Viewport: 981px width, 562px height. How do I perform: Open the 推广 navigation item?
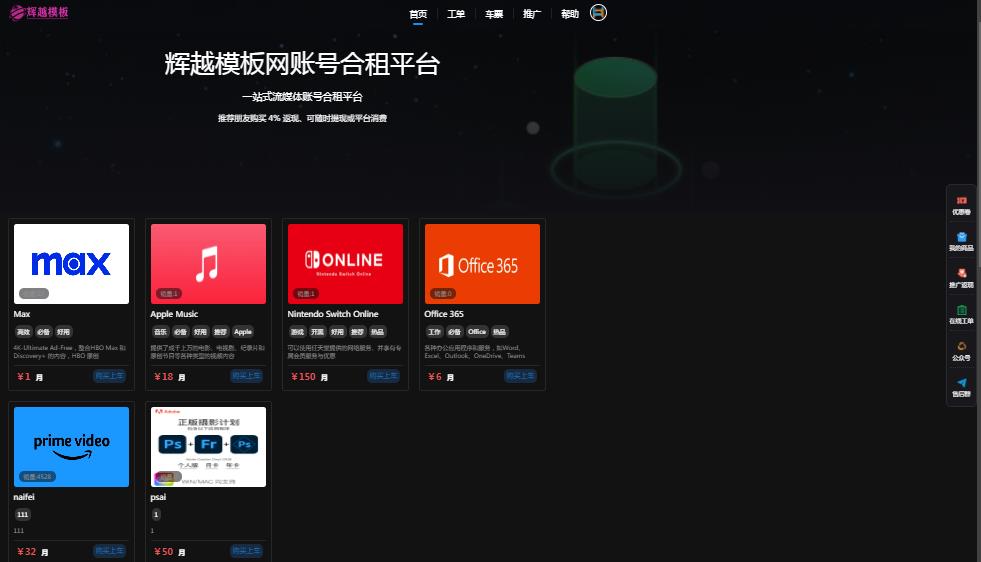click(532, 14)
